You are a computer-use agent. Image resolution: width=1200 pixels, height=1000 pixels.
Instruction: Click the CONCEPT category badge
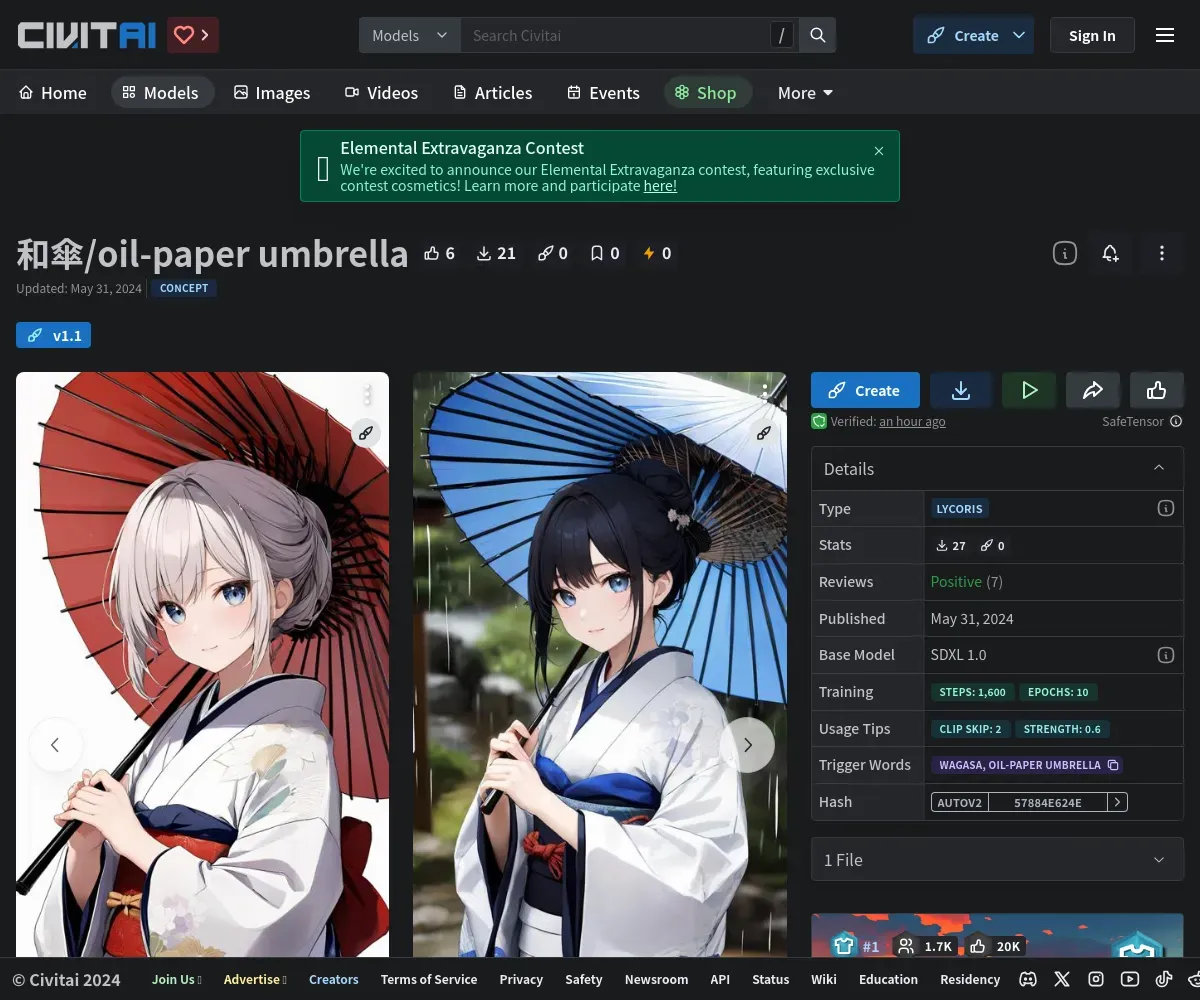[x=184, y=288]
